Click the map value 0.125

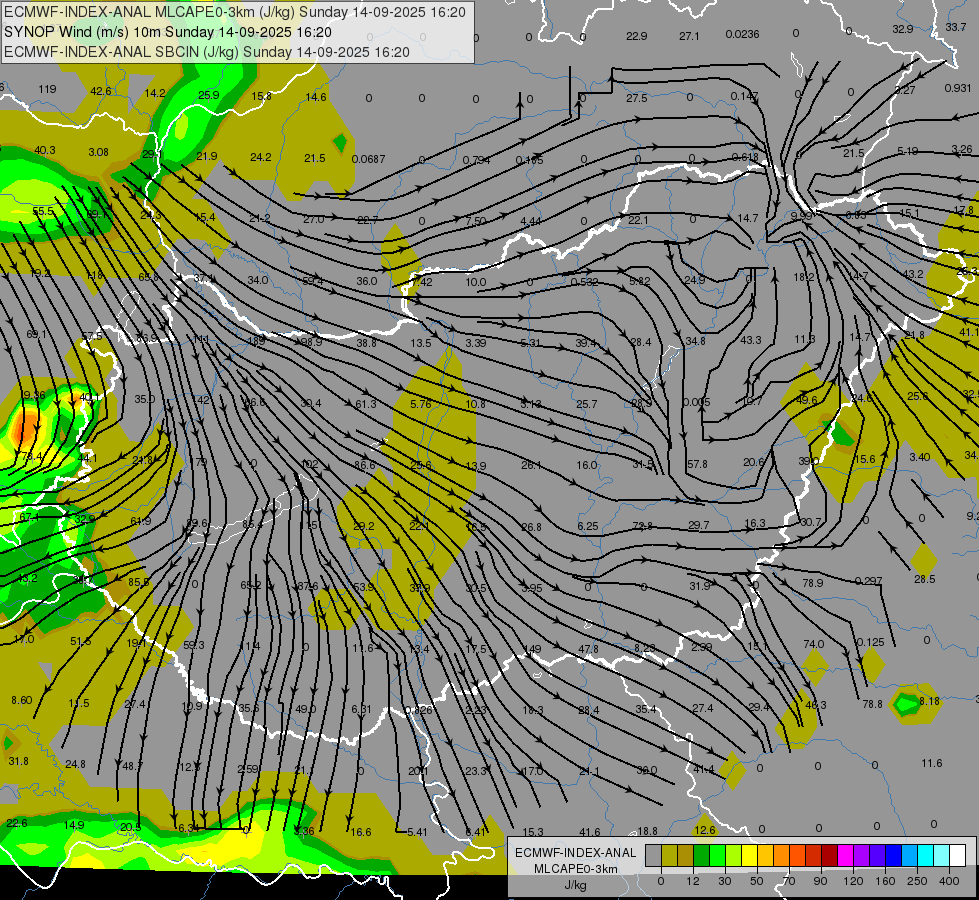click(x=870, y=642)
